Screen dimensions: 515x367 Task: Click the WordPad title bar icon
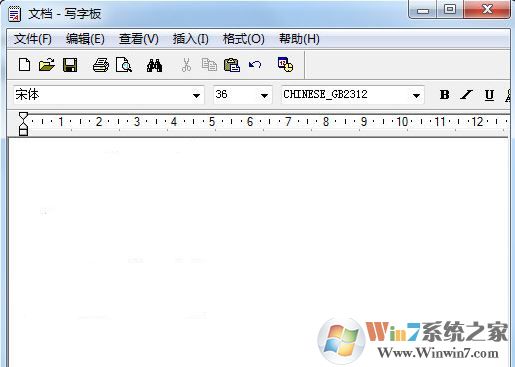click(x=14, y=14)
